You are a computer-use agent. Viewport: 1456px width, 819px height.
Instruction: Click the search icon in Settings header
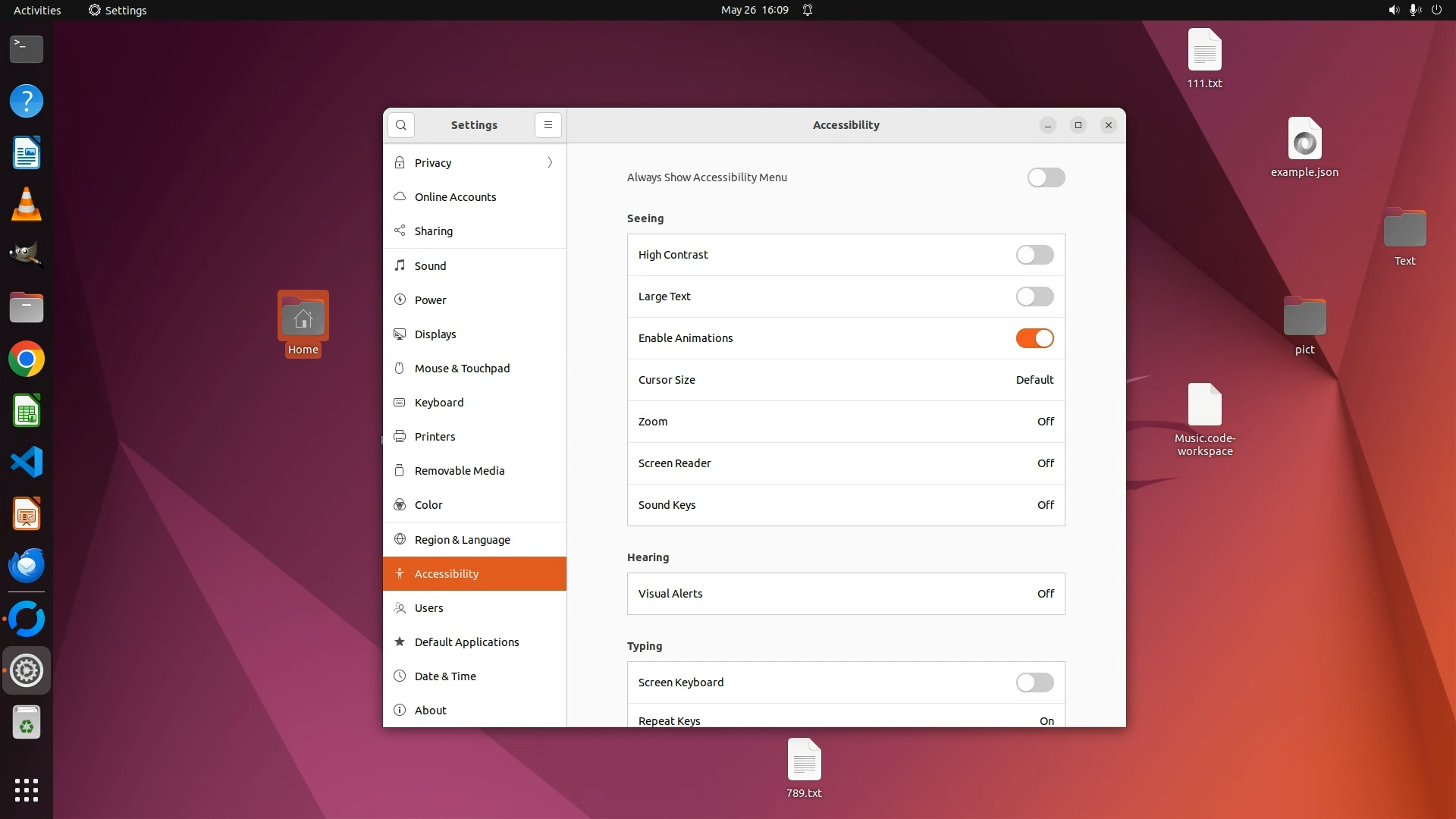click(x=400, y=125)
